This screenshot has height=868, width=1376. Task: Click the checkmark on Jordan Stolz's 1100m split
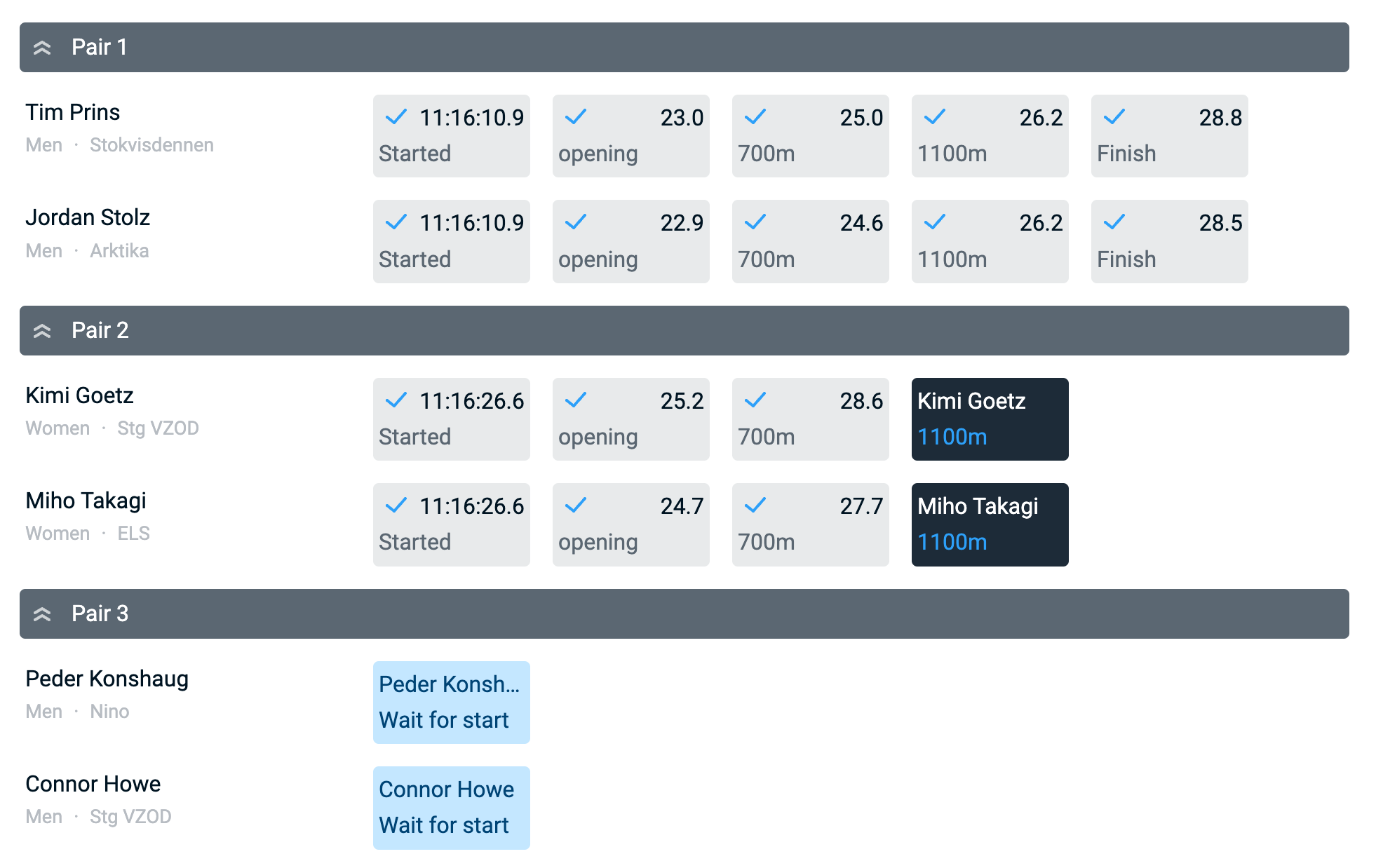(935, 222)
